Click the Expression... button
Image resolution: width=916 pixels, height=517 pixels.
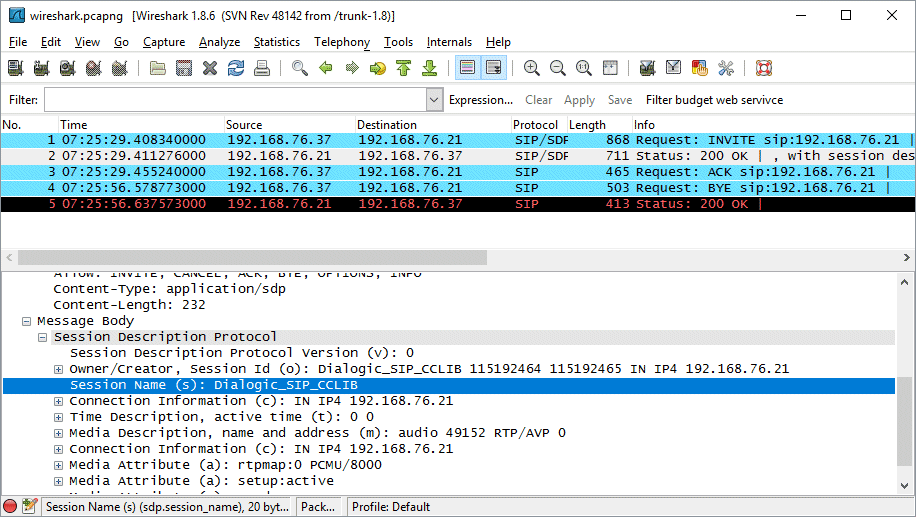tap(480, 100)
